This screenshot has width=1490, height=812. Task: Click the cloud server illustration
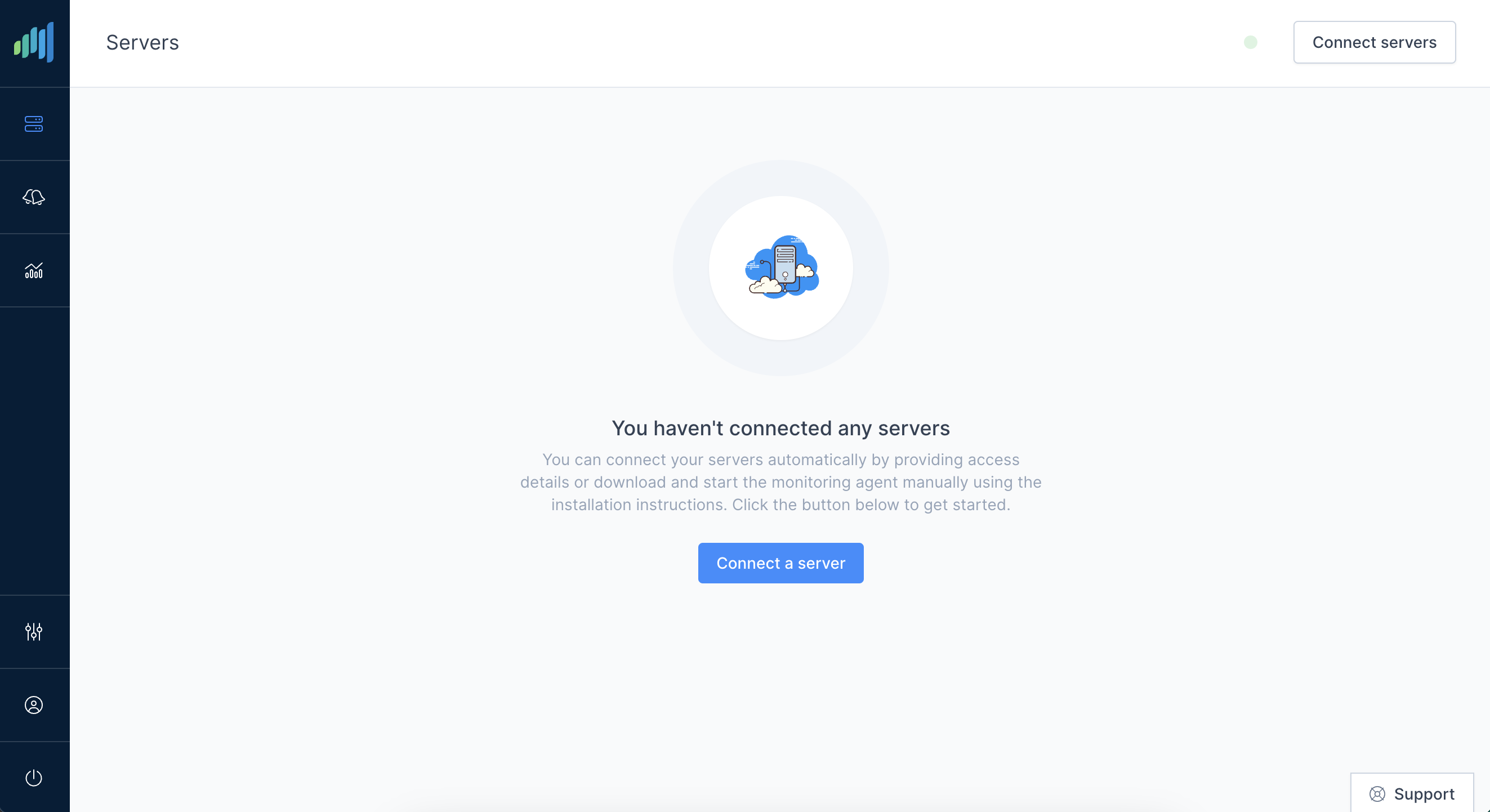coord(781,267)
